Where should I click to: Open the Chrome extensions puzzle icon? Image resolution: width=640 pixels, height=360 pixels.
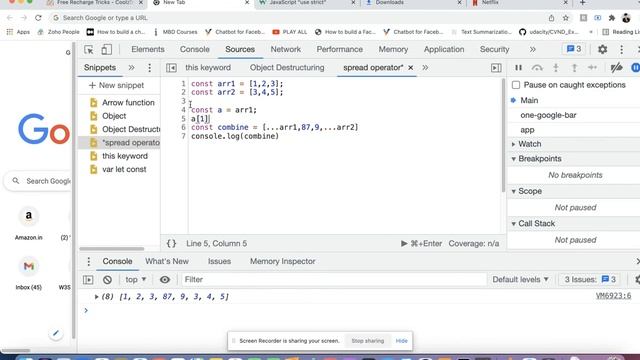(x=611, y=18)
